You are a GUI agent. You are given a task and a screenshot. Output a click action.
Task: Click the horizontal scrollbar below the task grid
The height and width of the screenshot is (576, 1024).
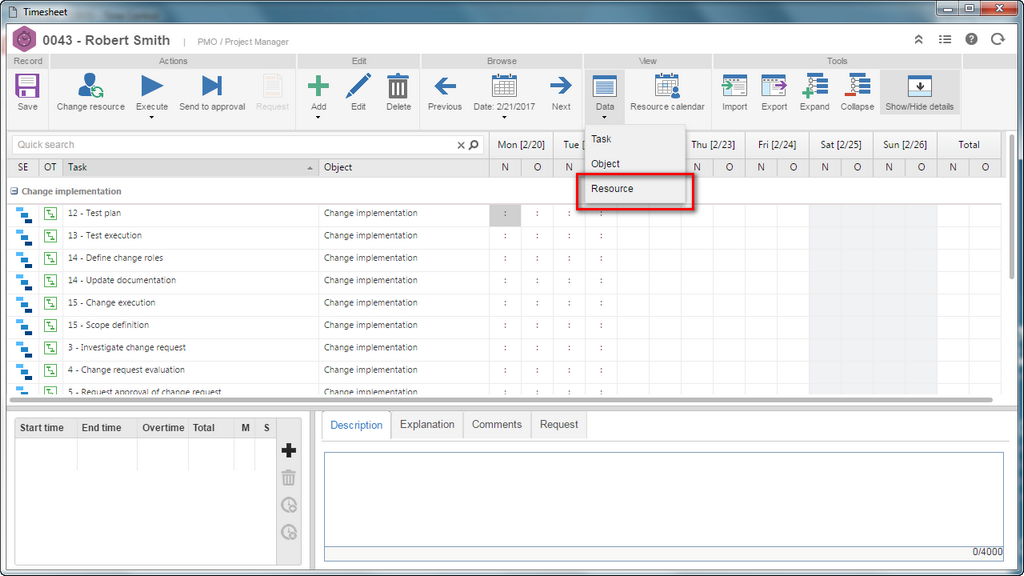click(501, 400)
